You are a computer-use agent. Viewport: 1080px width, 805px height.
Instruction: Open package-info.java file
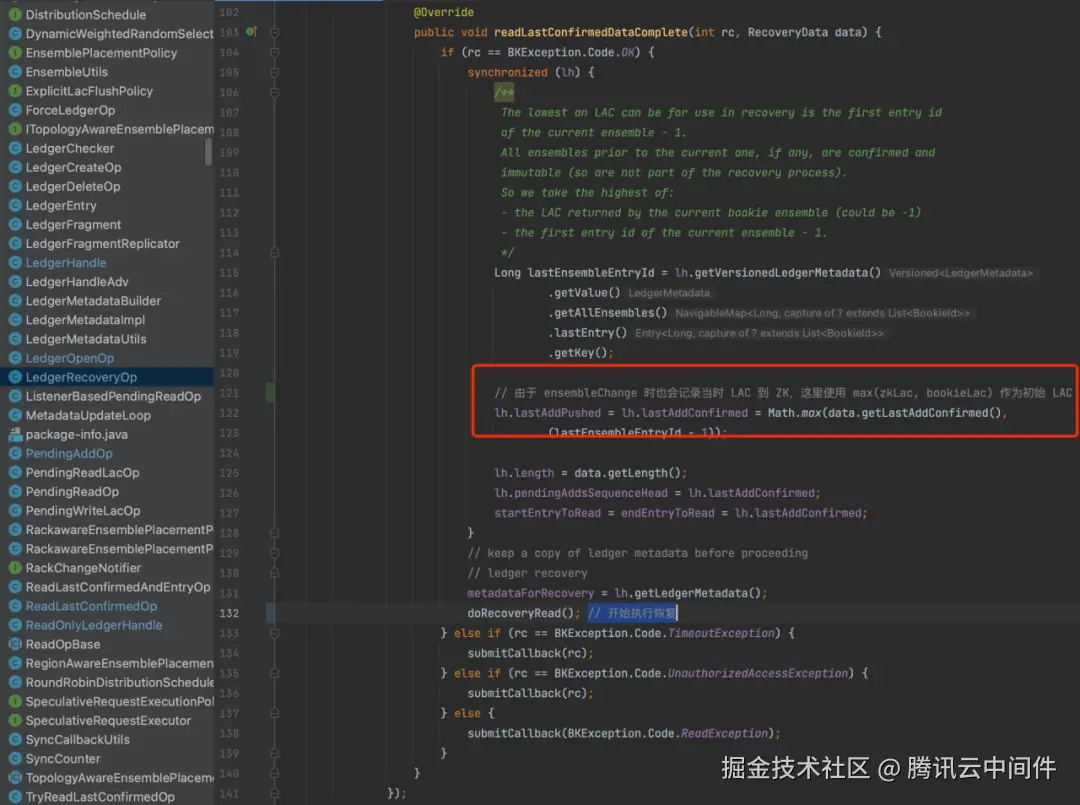point(76,435)
